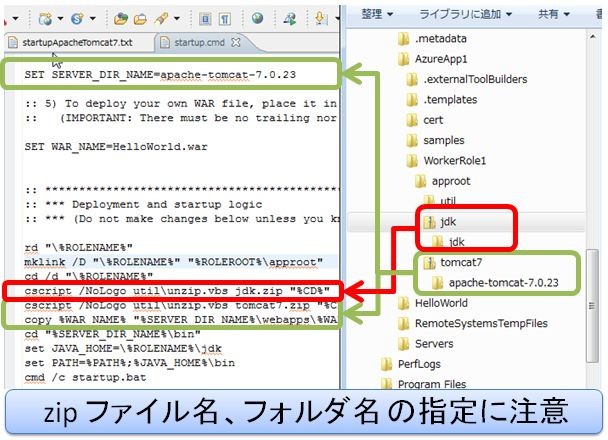Select the apache-tomcat-7.0.23 folder
The width and height of the screenshot is (608, 440).
pyautogui.click(x=504, y=283)
